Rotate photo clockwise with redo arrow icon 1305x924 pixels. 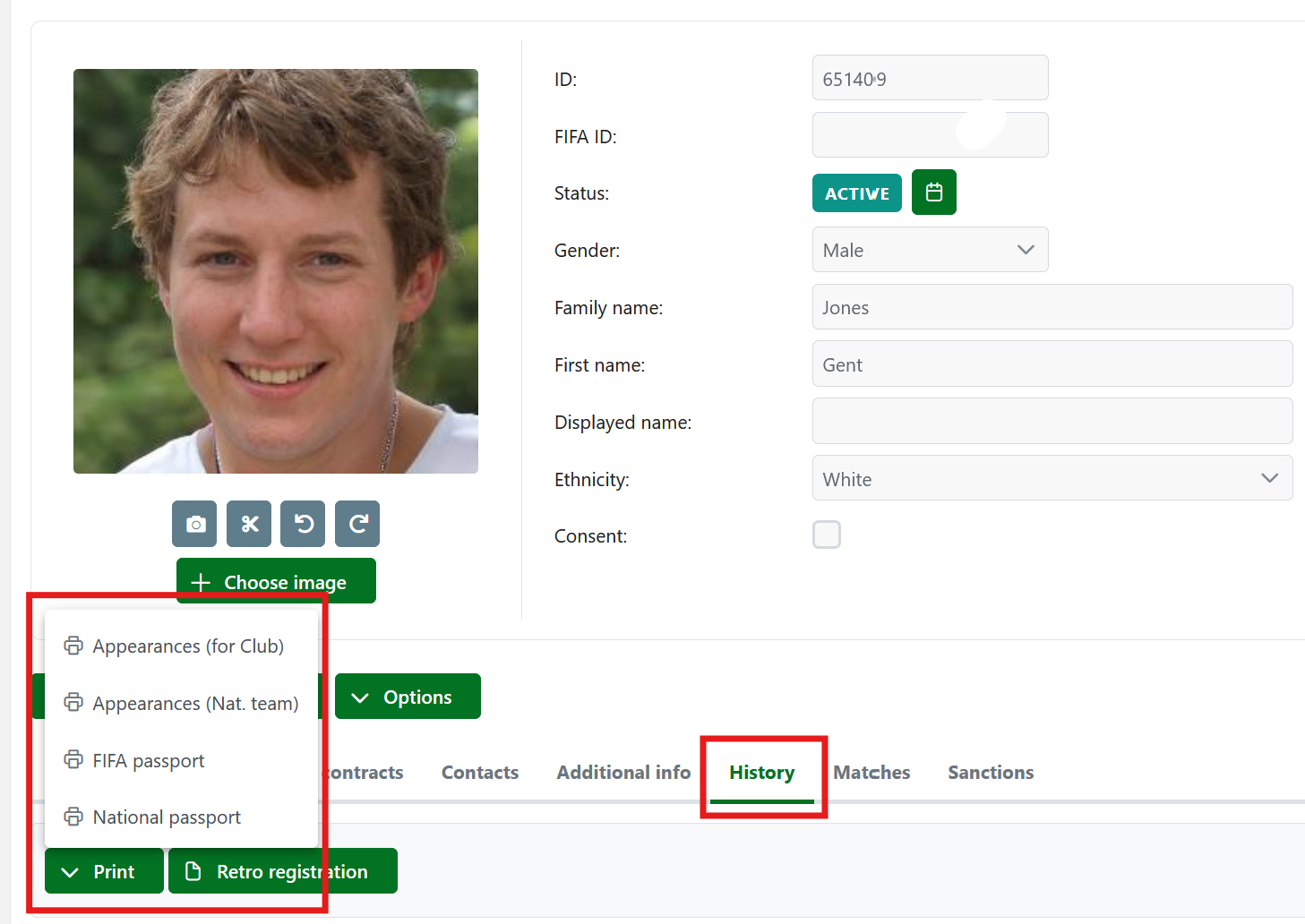(357, 524)
